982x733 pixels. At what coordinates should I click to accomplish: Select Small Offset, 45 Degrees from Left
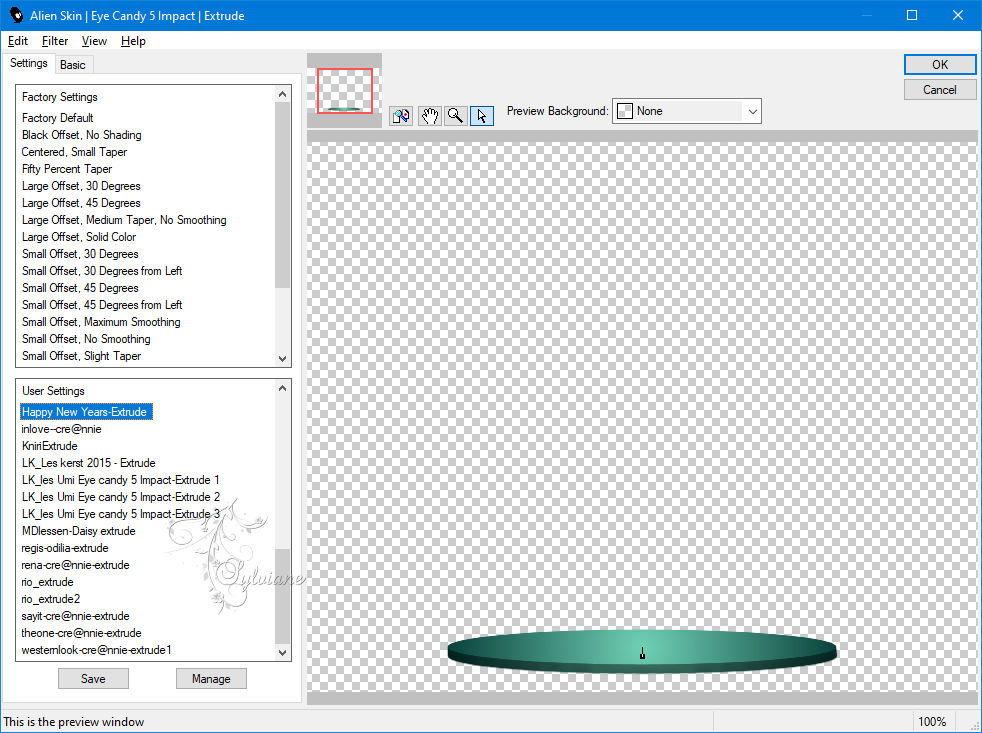click(102, 304)
